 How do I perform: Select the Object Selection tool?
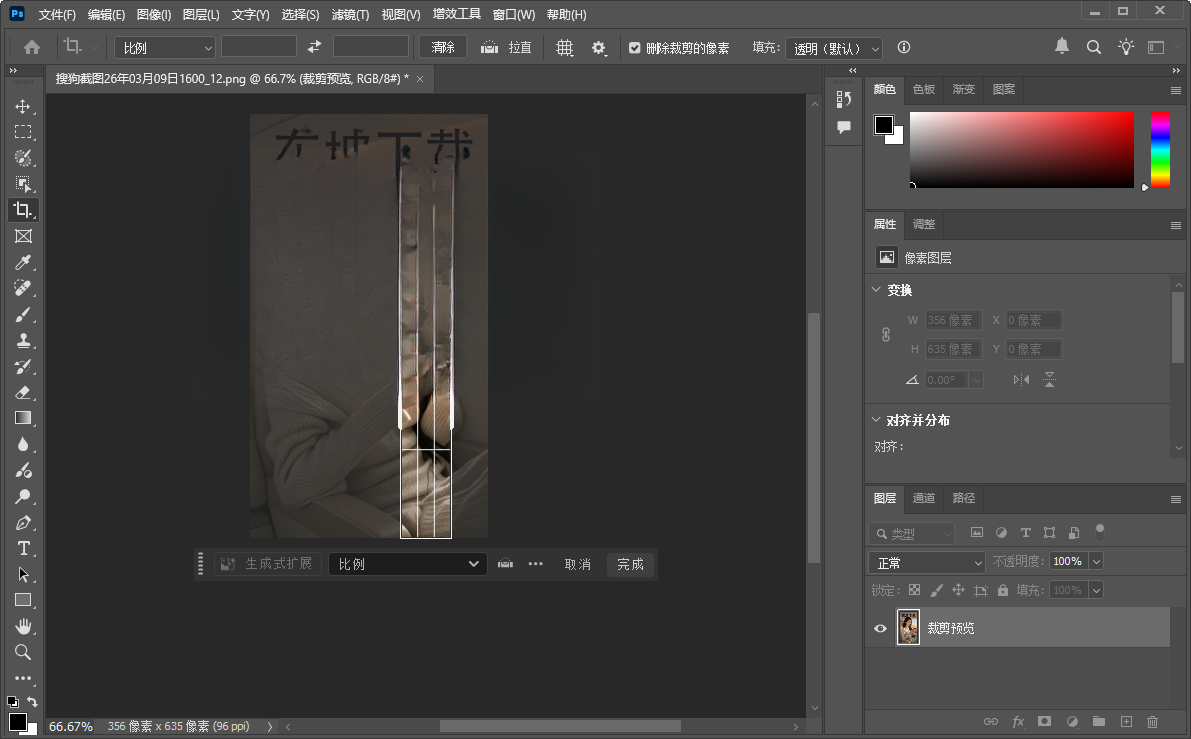[x=23, y=184]
